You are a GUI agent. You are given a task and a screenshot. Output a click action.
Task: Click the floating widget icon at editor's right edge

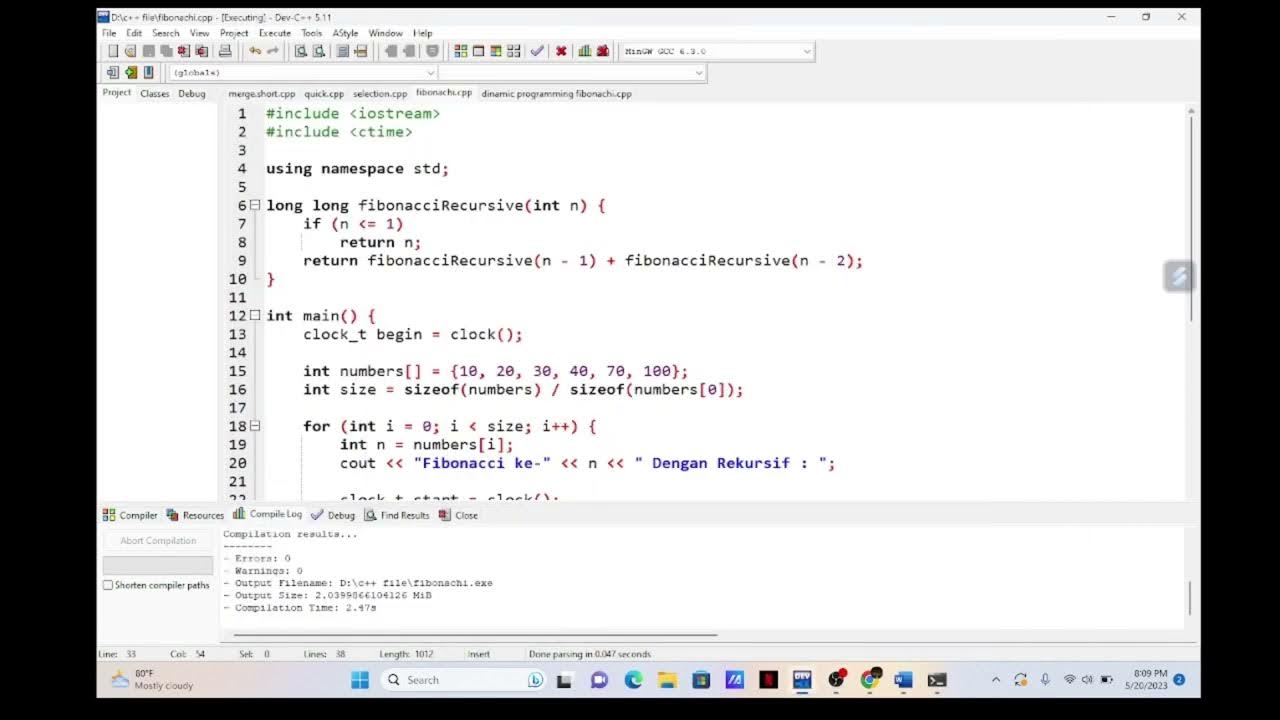pyautogui.click(x=1179, y=276)
